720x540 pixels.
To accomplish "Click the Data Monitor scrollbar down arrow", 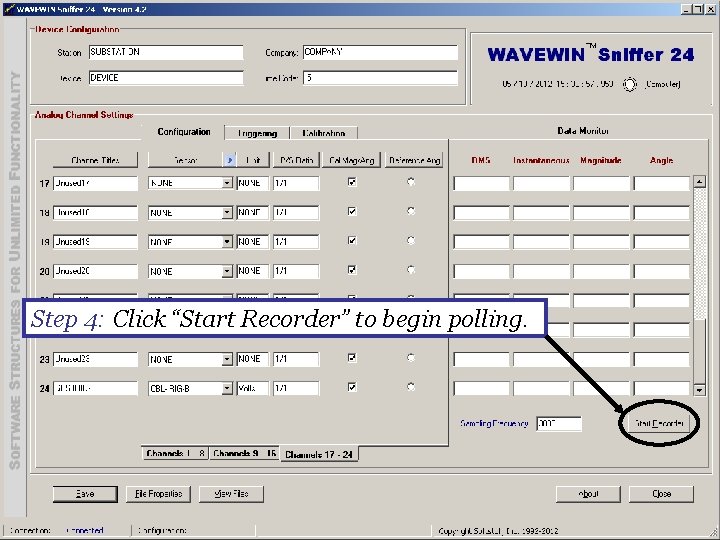I will [x=699, y=390].
